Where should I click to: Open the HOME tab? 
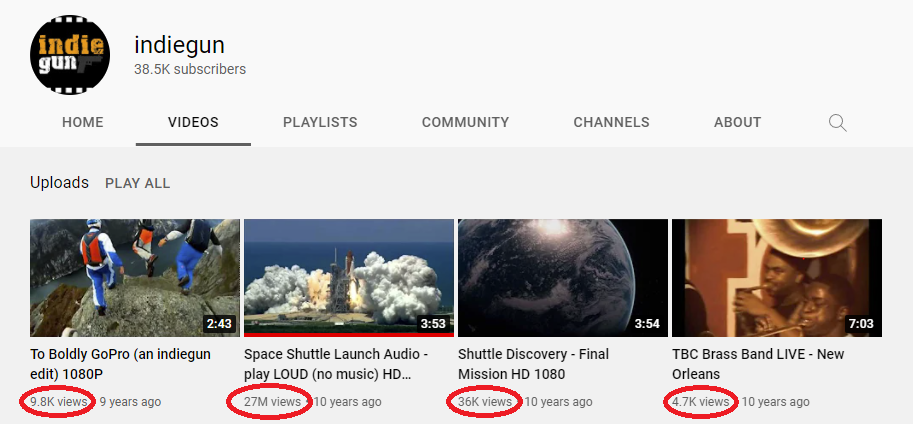click(83, 122)
